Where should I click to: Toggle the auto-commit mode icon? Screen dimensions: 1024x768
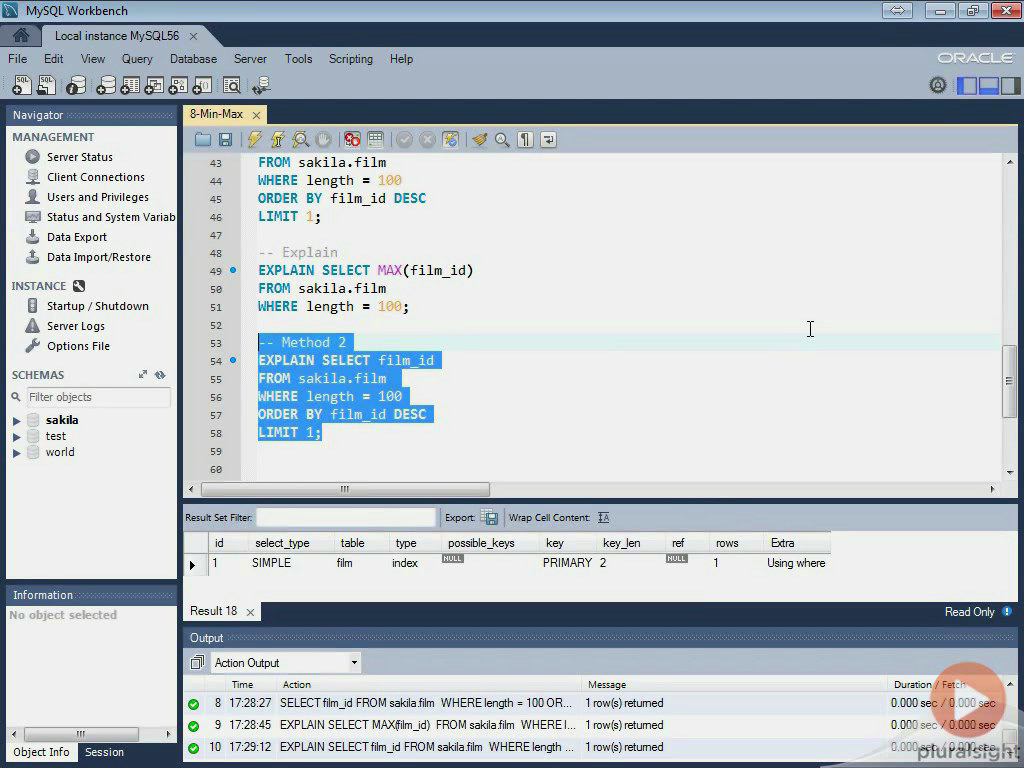point(450,139)
